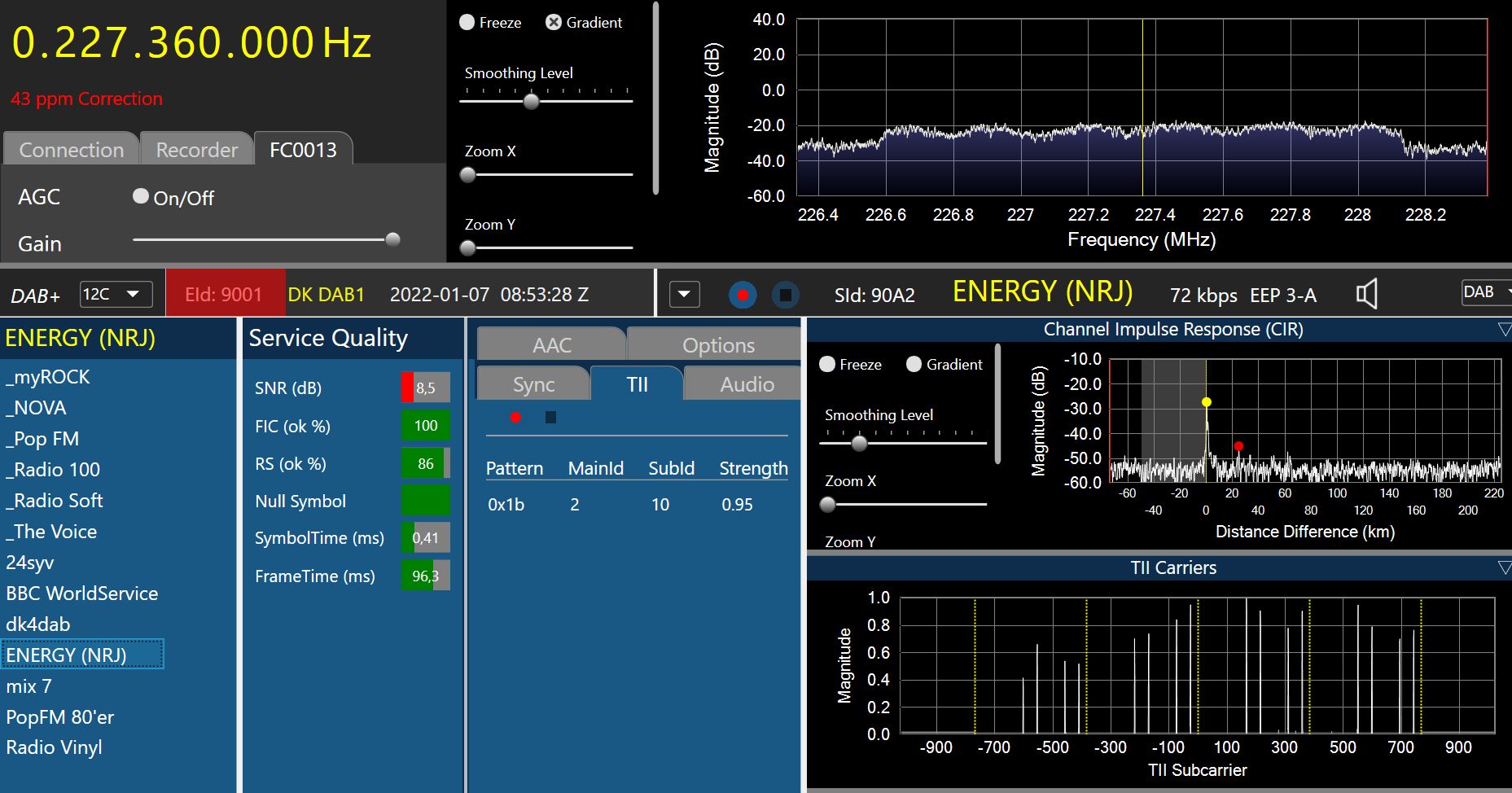The height and width of the screenshot is (793, 1512).
Task: Open the 12C channel dropdown
Action: click(116, 294)
